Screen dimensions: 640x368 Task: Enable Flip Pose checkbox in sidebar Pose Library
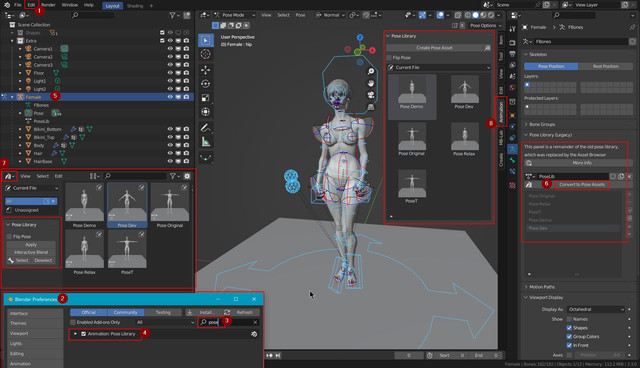(x=389, y=58)
